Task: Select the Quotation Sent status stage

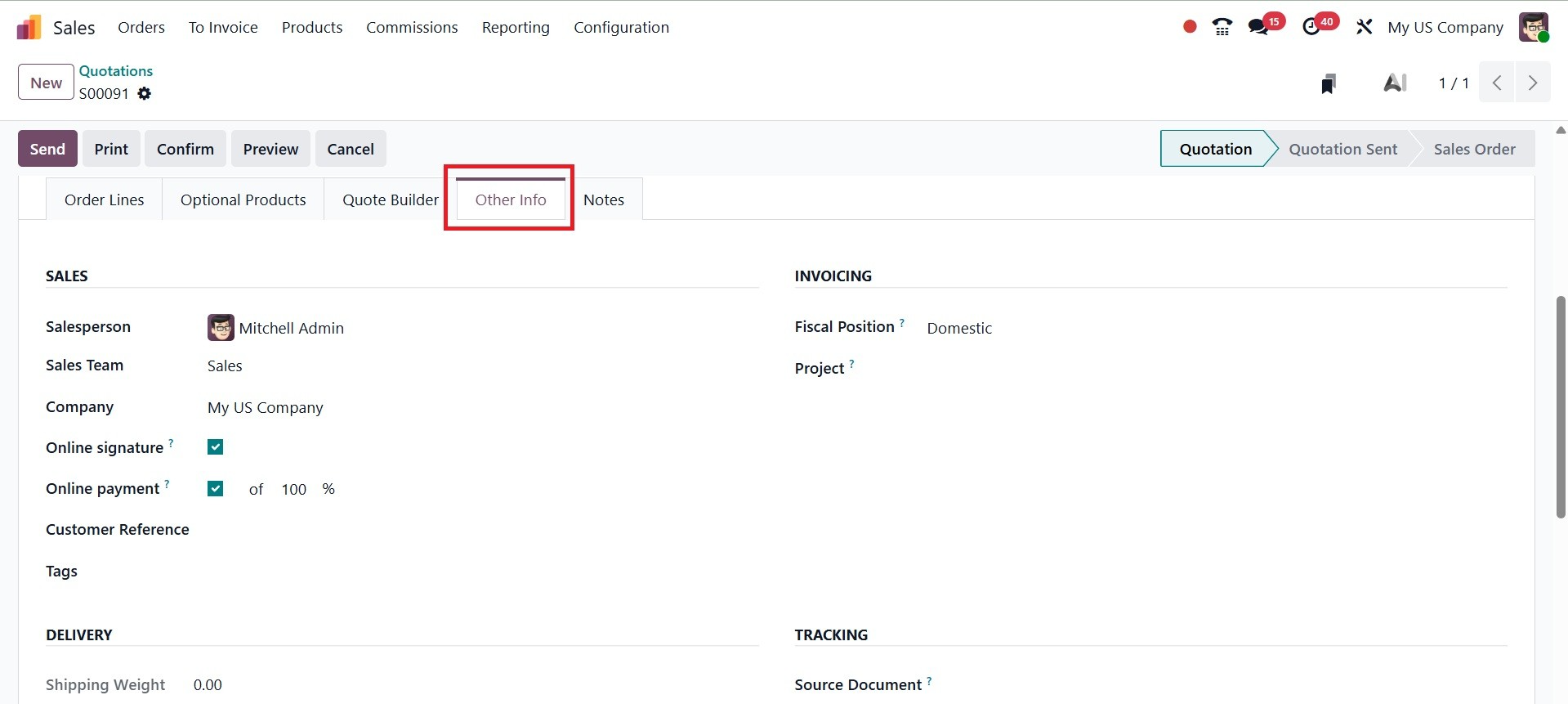Action: pos(1342,149)
